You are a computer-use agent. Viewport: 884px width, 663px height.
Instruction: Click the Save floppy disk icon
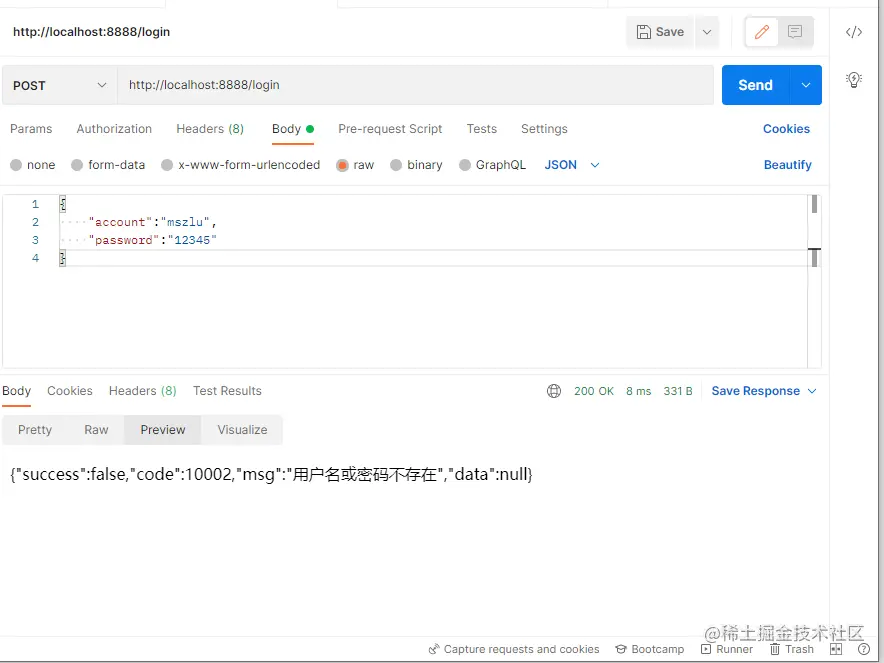pos(643,32)
